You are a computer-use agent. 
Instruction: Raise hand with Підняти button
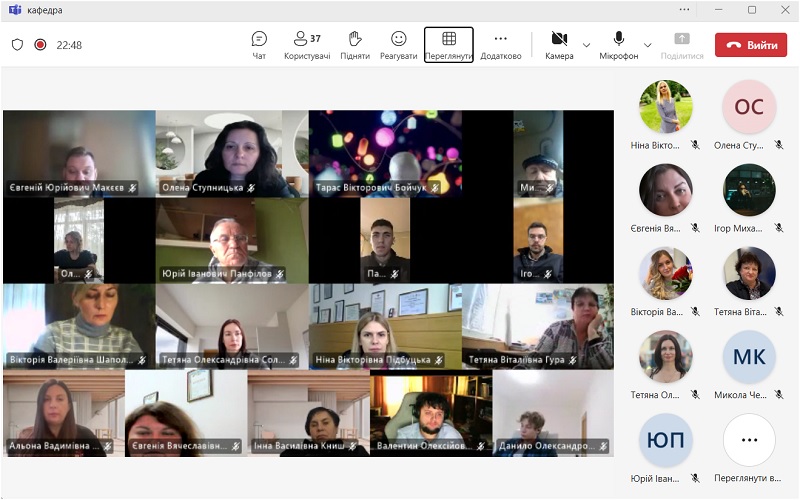355,45
